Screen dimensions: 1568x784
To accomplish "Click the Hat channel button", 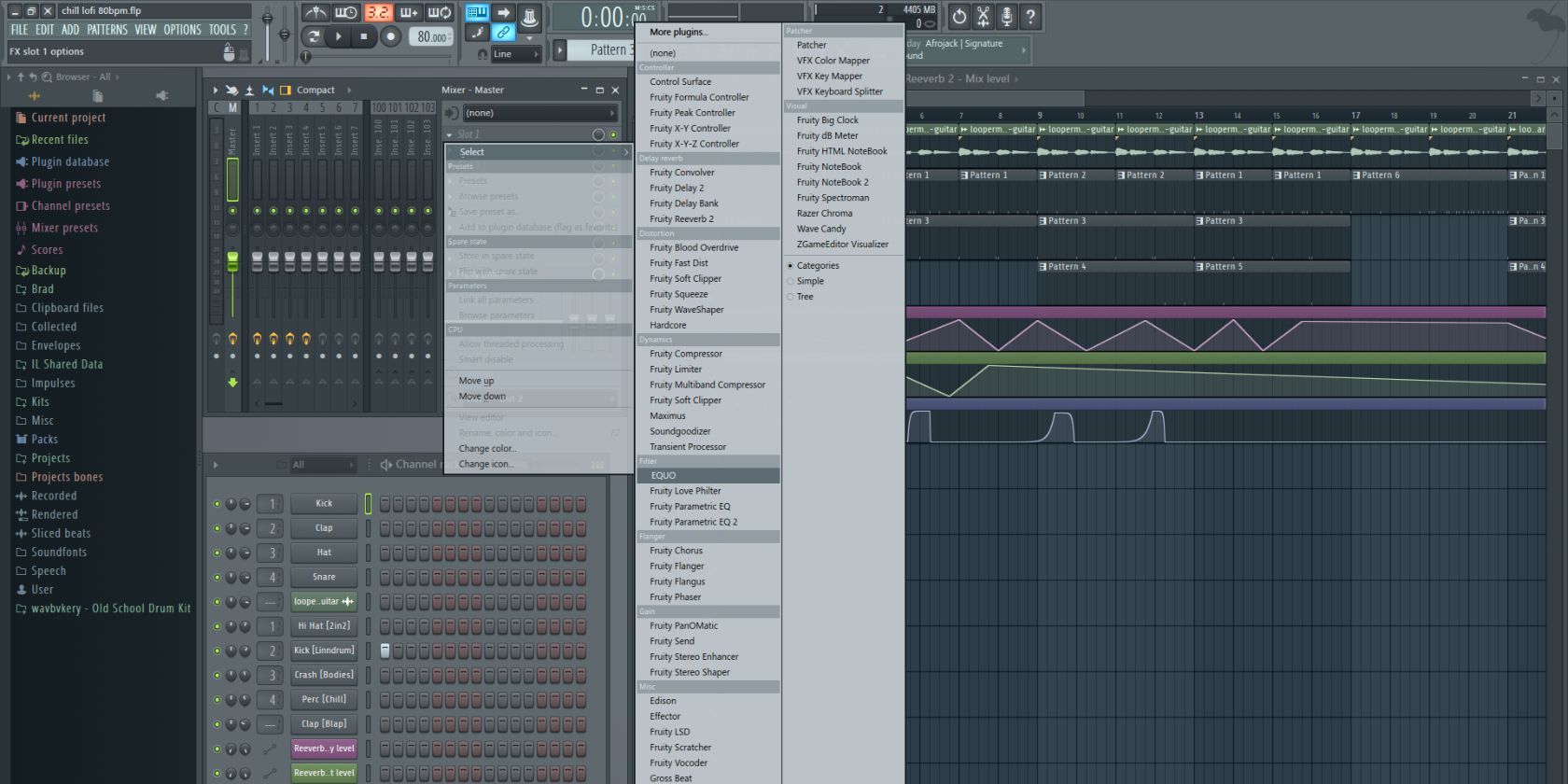I will (323, 553).
